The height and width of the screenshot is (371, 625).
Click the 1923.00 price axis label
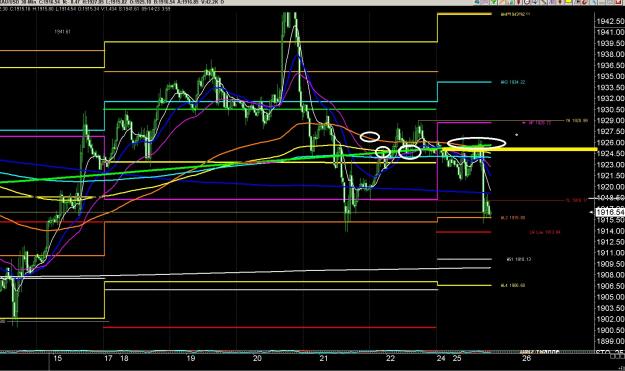coord(610,165)
